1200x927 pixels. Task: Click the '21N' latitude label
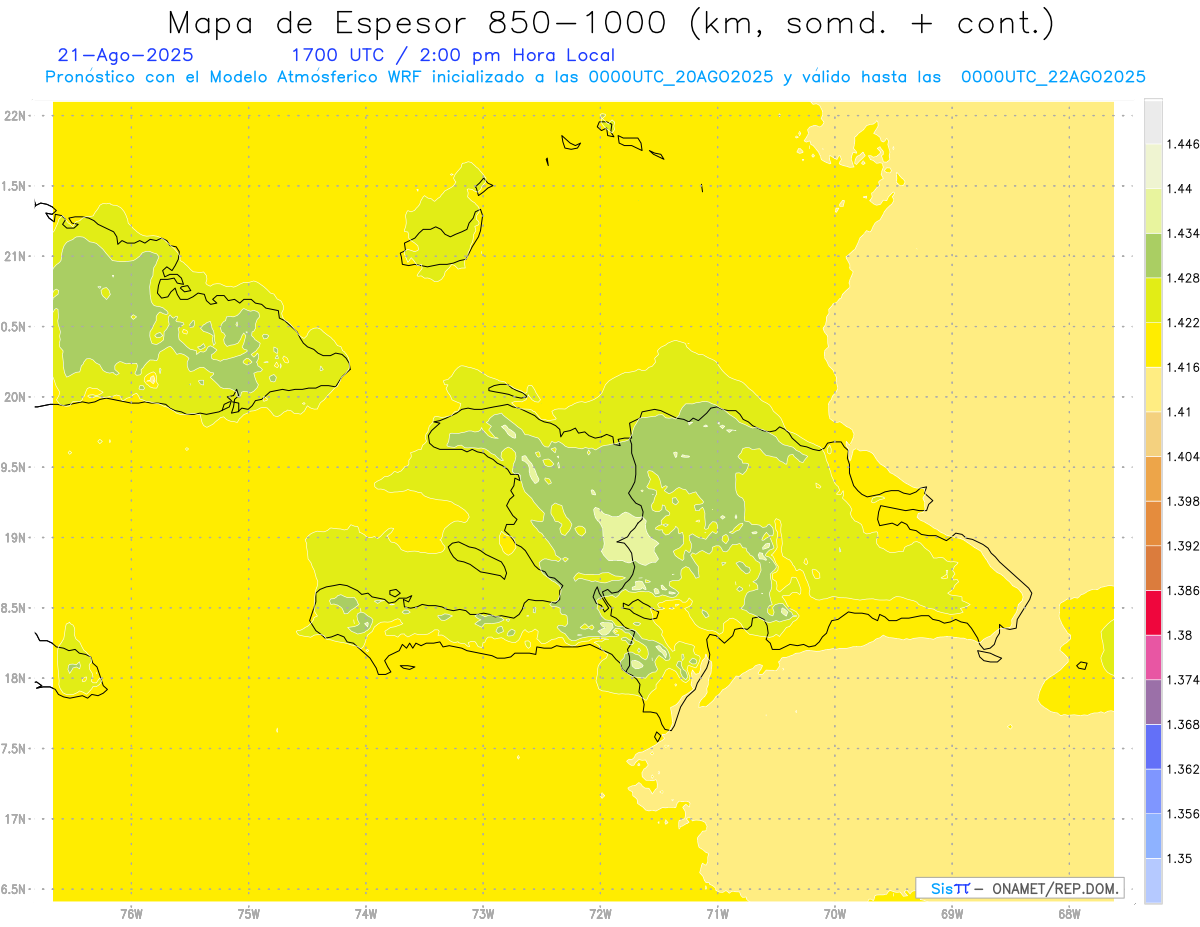click(x=16, y=257)
